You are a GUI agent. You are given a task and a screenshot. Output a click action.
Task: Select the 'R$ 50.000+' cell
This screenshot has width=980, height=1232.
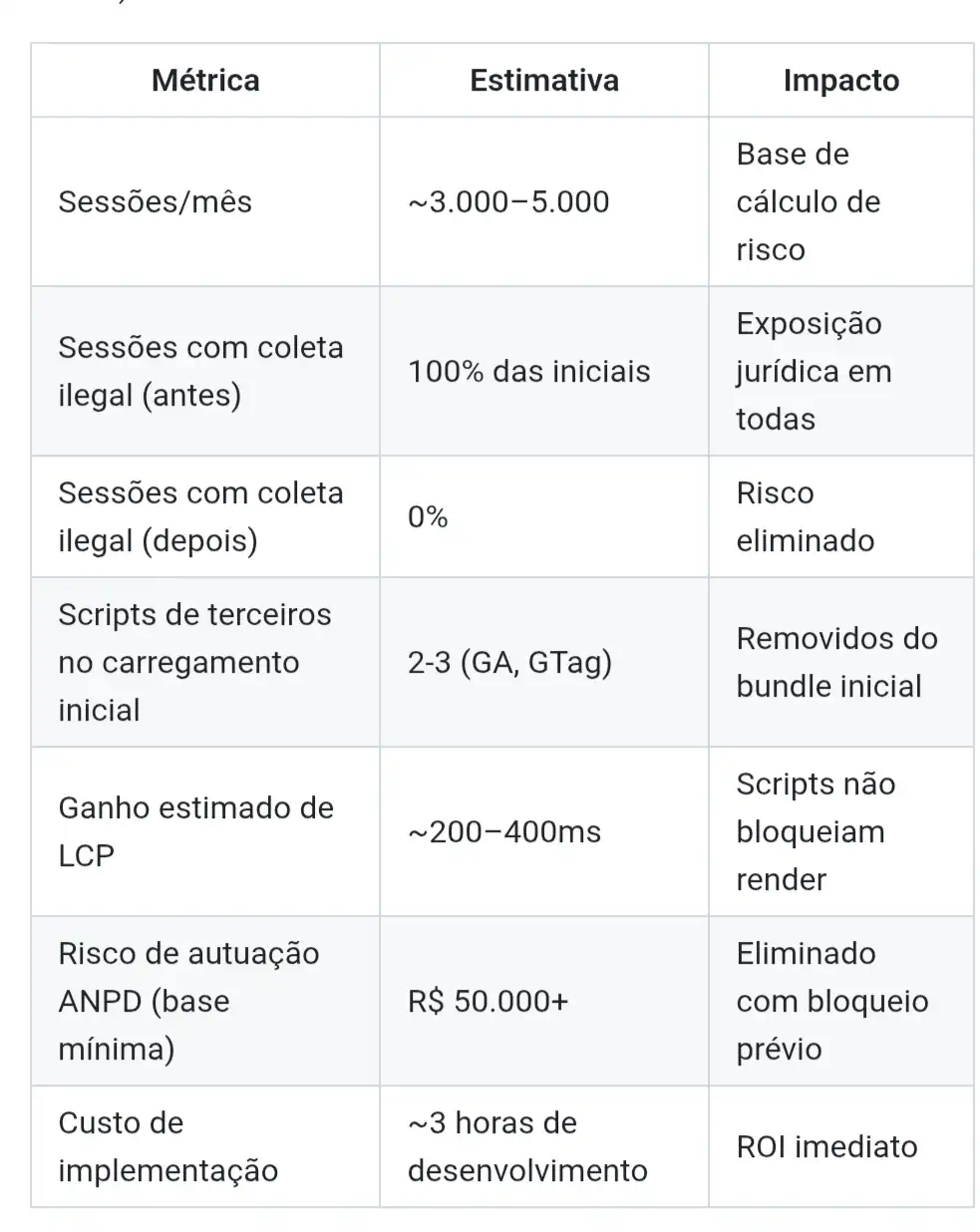click(488, 1002)
